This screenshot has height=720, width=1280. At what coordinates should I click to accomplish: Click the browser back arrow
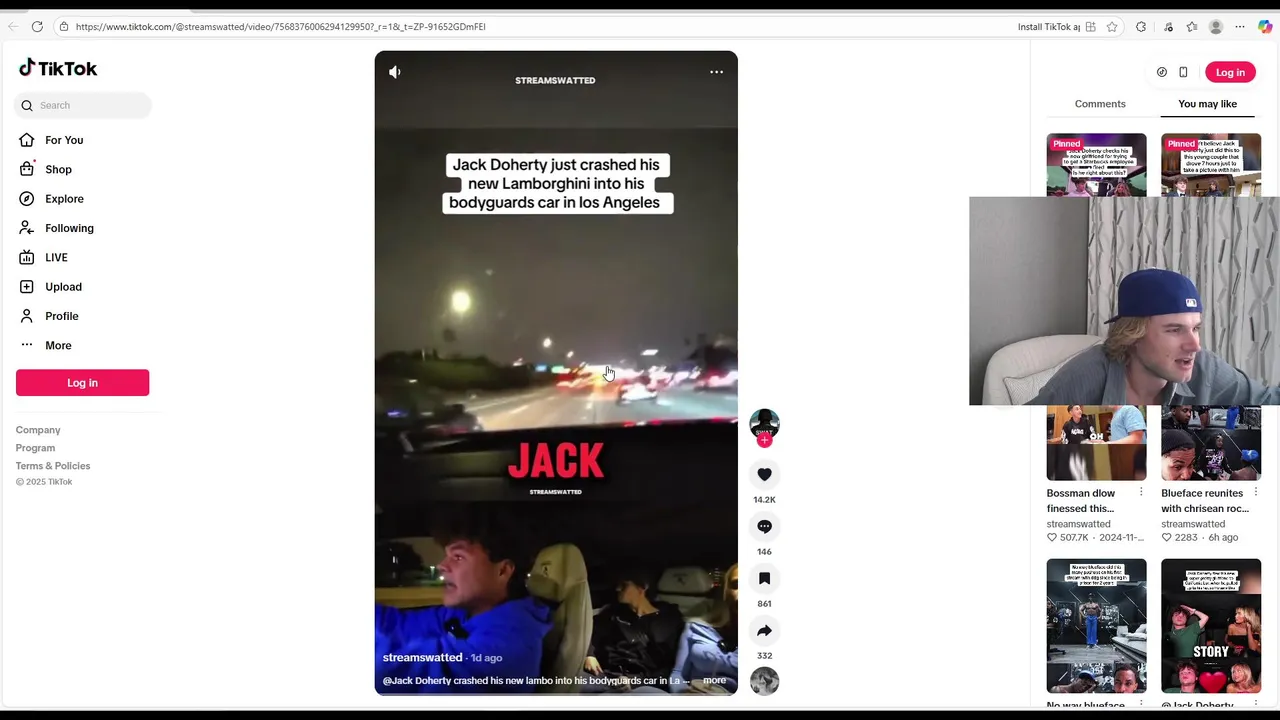click(13, 27)
